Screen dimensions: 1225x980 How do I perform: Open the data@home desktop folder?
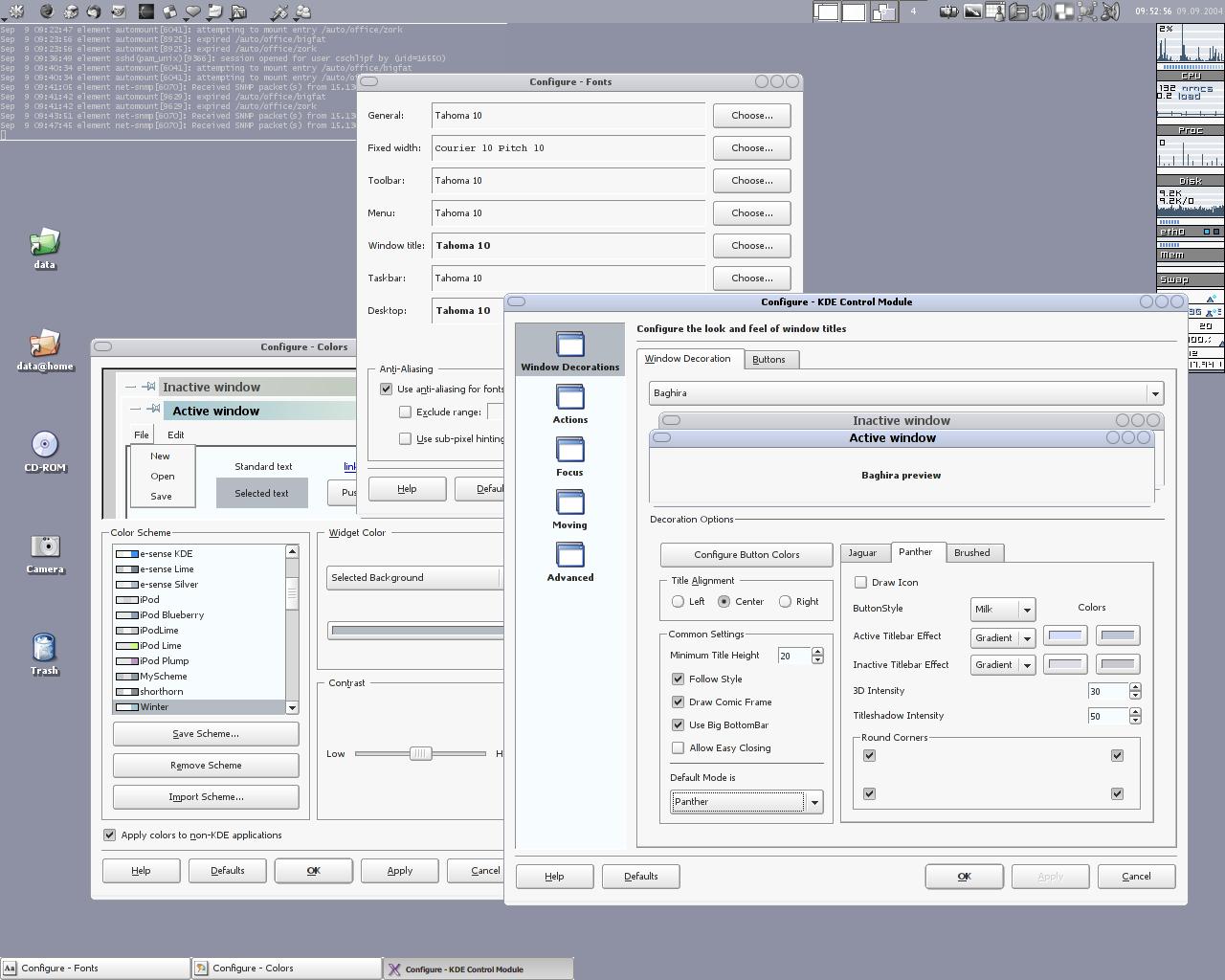coord(44,350)
